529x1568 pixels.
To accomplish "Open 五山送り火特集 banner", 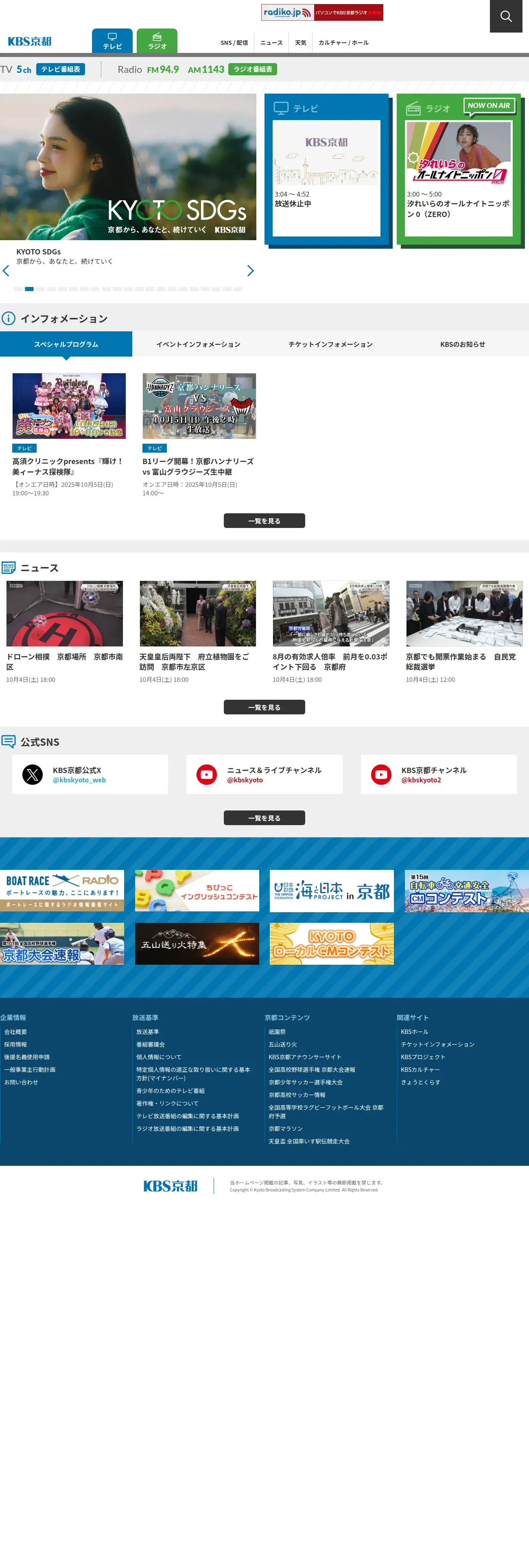I will click(197, 944).
